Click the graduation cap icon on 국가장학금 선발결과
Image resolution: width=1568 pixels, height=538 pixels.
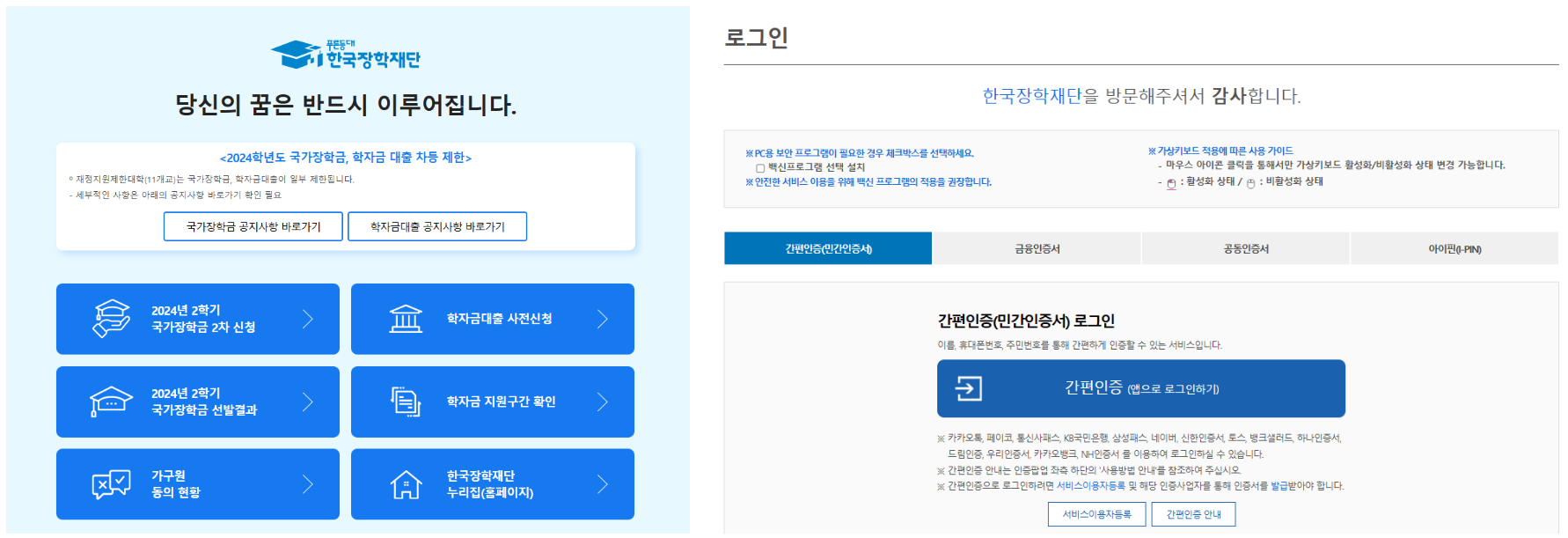click(x=111, y=402)
